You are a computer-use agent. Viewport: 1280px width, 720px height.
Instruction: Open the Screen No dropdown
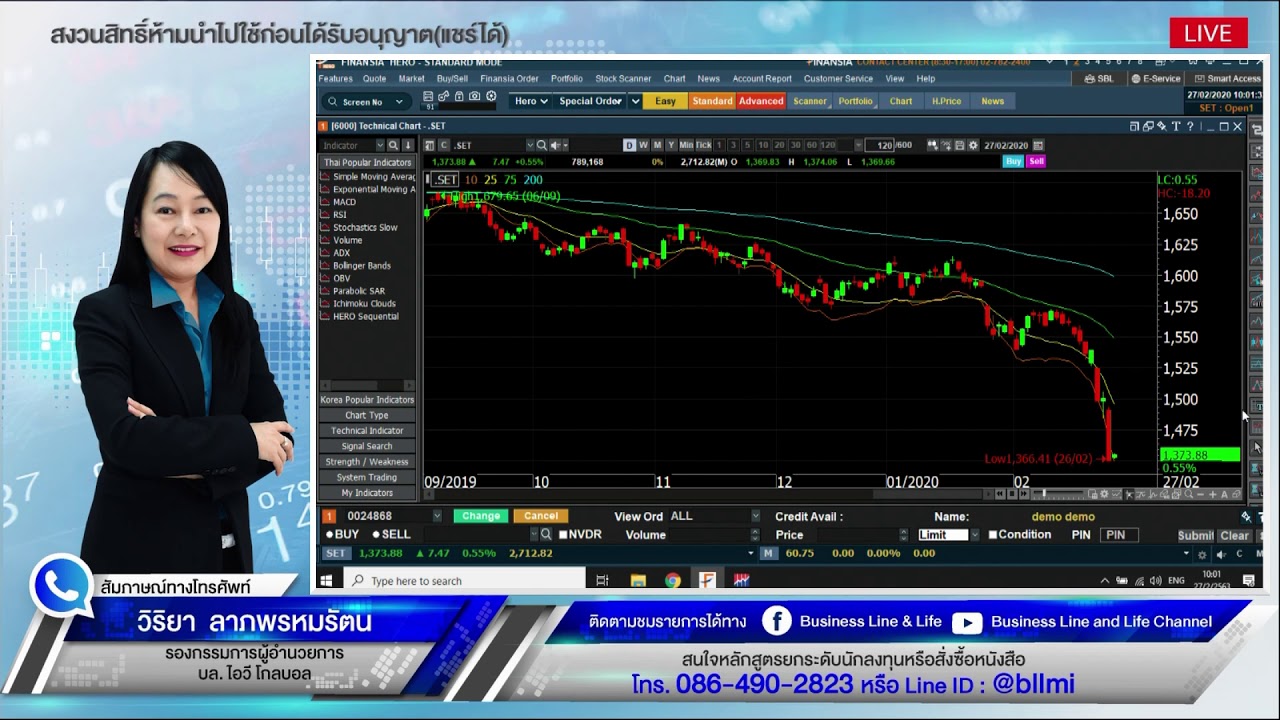(365, 101)
